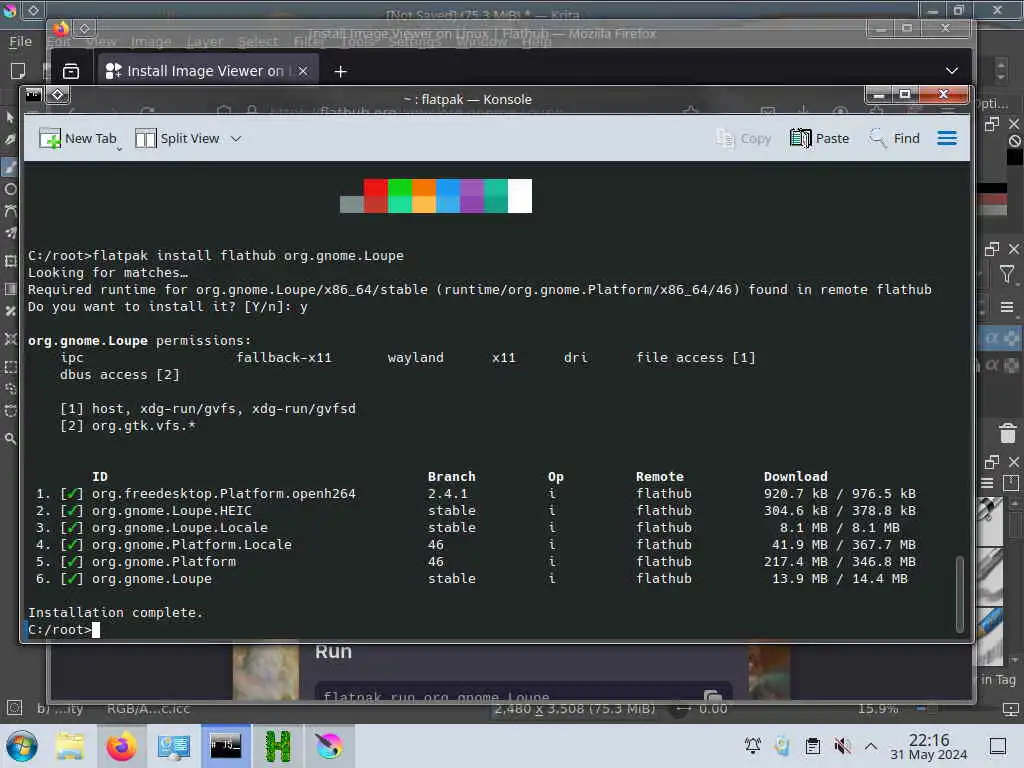Toggle the pin button in the Firefox title bar
Screen dimensions: 1024x768
(85, 28)
